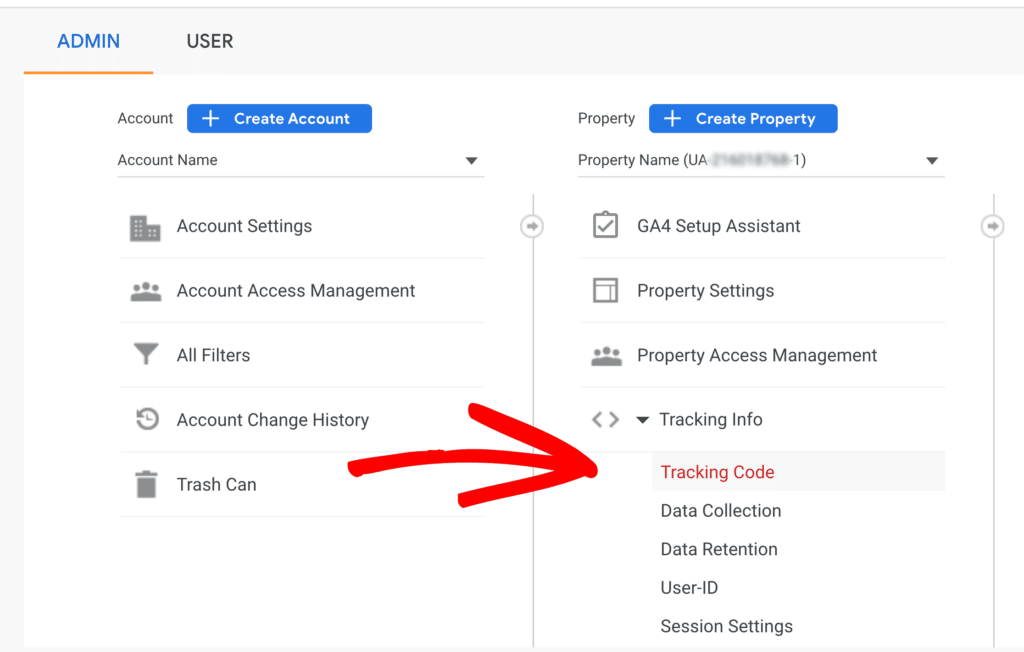The width and height of the screenshot is (1024, 652).
Task: Open GA4 Setup Assistant via the checkmark icon
Action: (x=605, y=226)
